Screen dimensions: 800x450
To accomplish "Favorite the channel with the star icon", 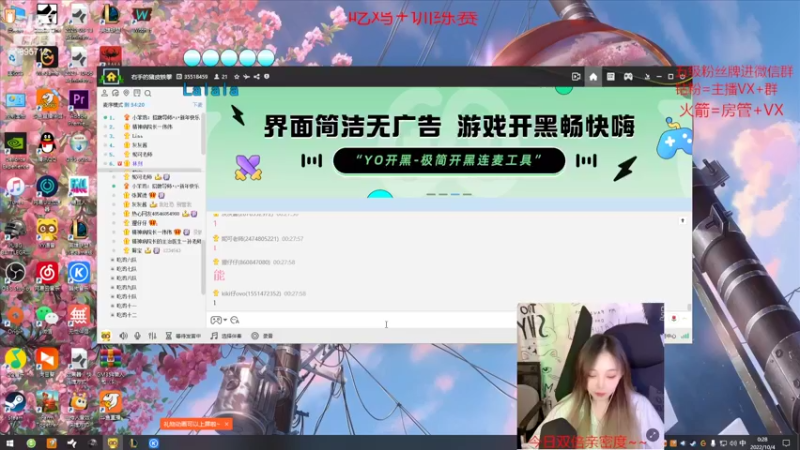I will (237, 77).
